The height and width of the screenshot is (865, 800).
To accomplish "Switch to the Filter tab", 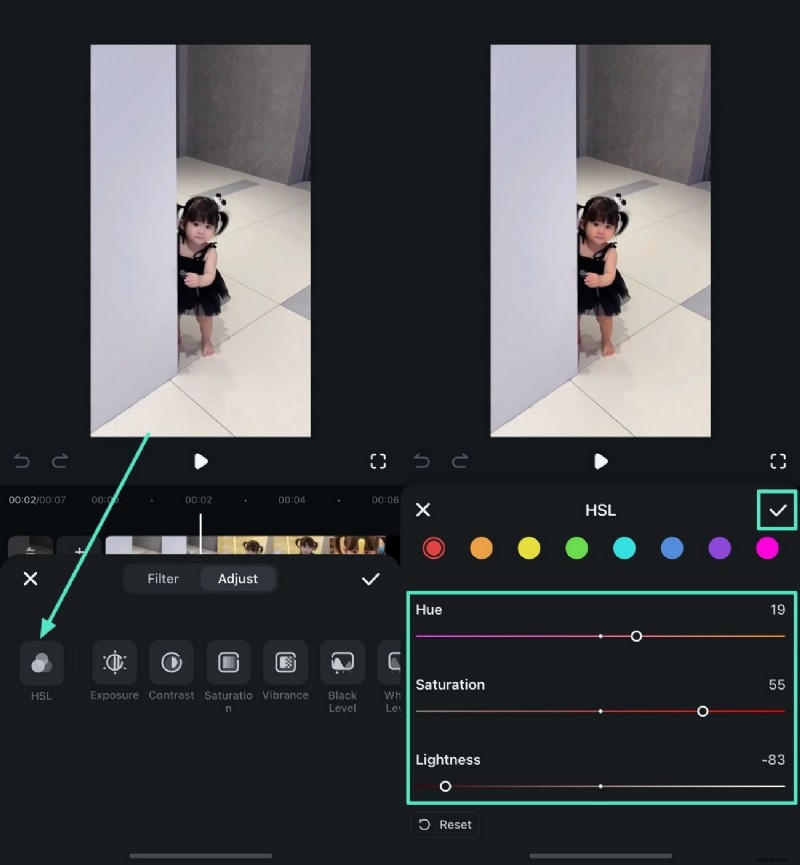I will tap(161, 578).
